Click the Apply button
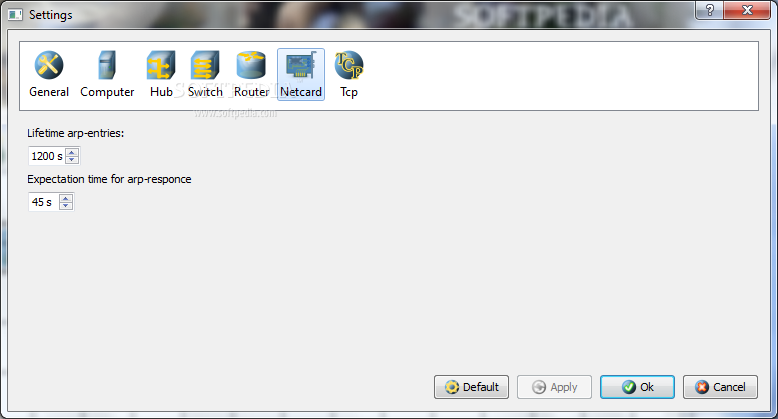This screenshot has width=778, height=419. point(554,387)
